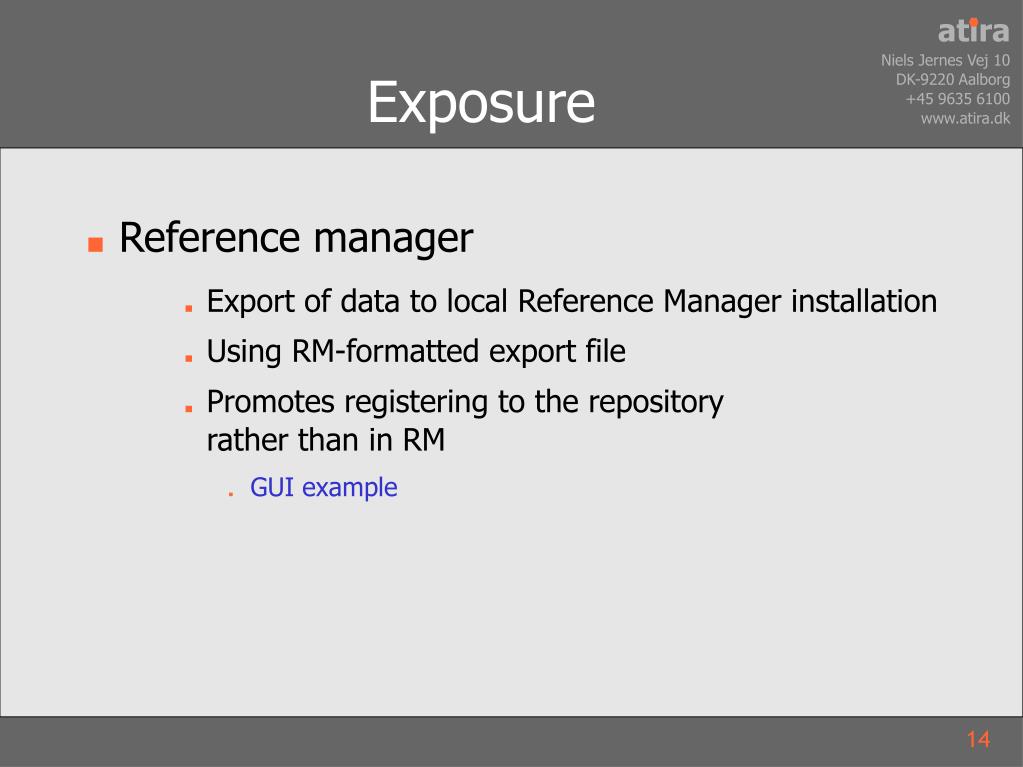This screenshot has height=767, width=1023.
Task: Click slide number 14
Action: (x=978, y=739)
